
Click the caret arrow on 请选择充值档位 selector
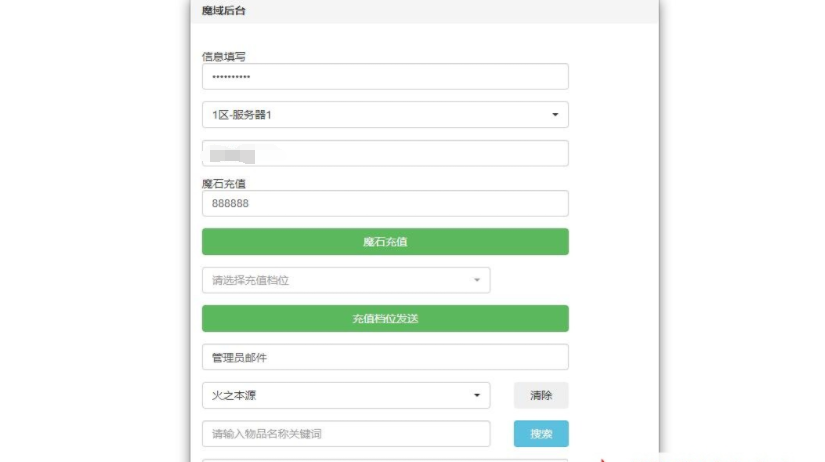point(477,280)
